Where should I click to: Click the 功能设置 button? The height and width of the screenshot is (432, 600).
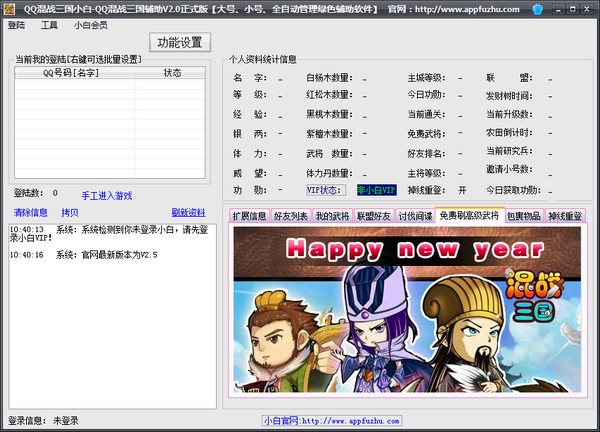pyautogui.click(x=180, y=42)
